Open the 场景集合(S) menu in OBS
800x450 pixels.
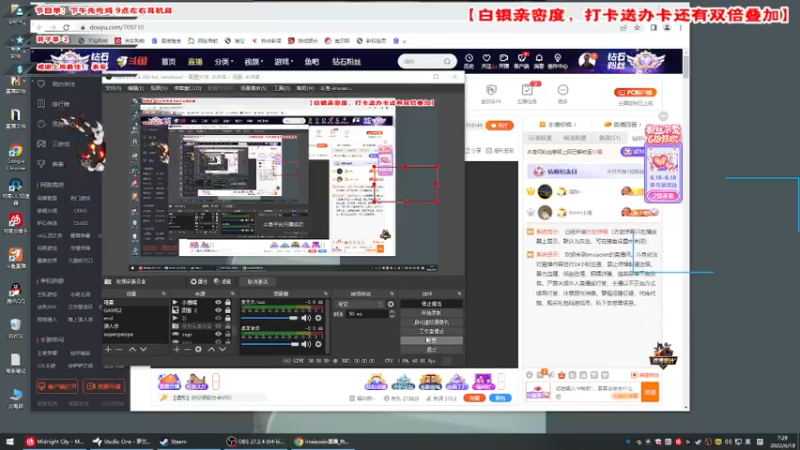pyautogui.click(x=254, y=88)
